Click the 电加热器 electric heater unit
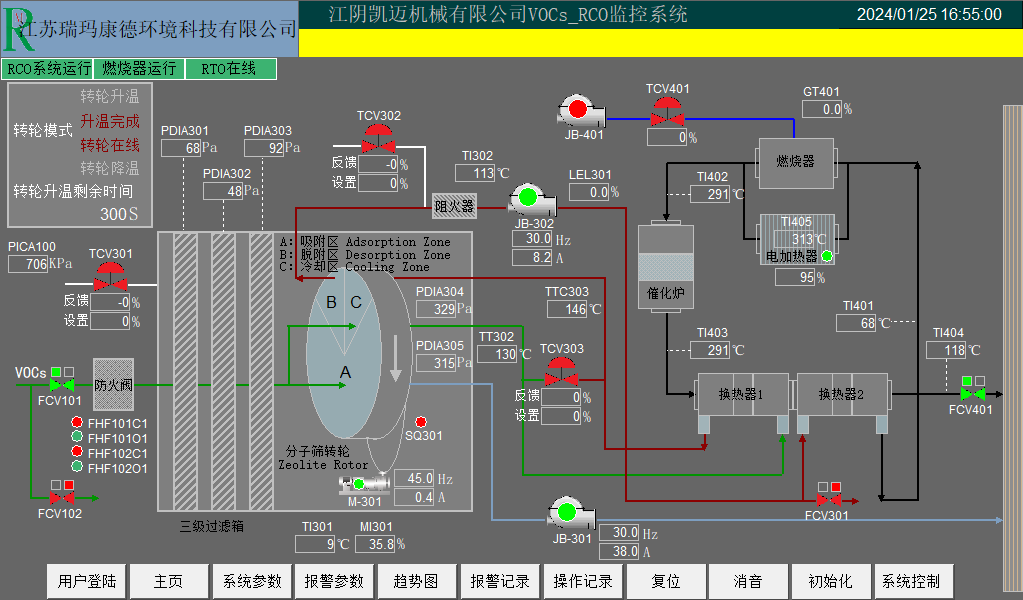The width and height of the screenshot is (1023, 600). click(x=797, y=239)
